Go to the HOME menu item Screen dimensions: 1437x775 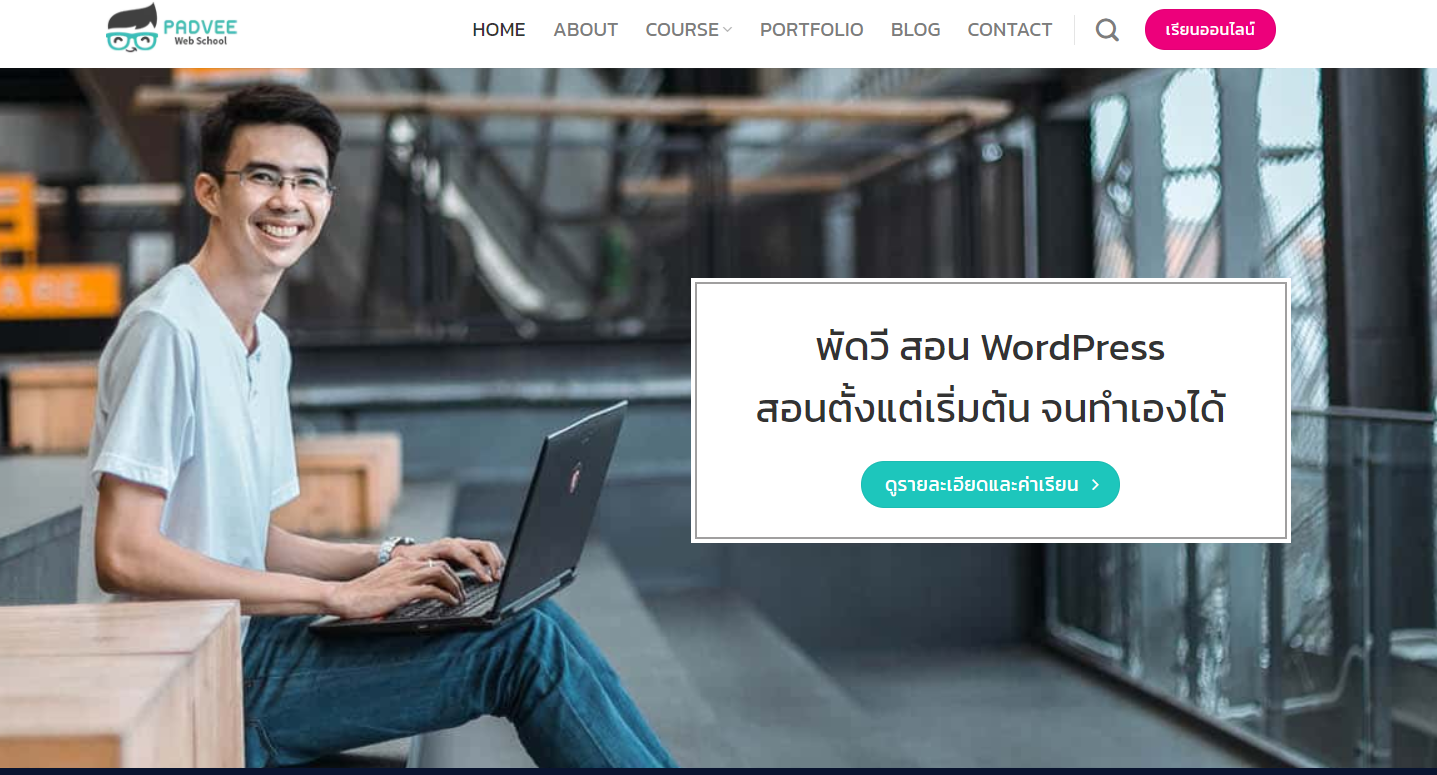(x=499, y=30)
